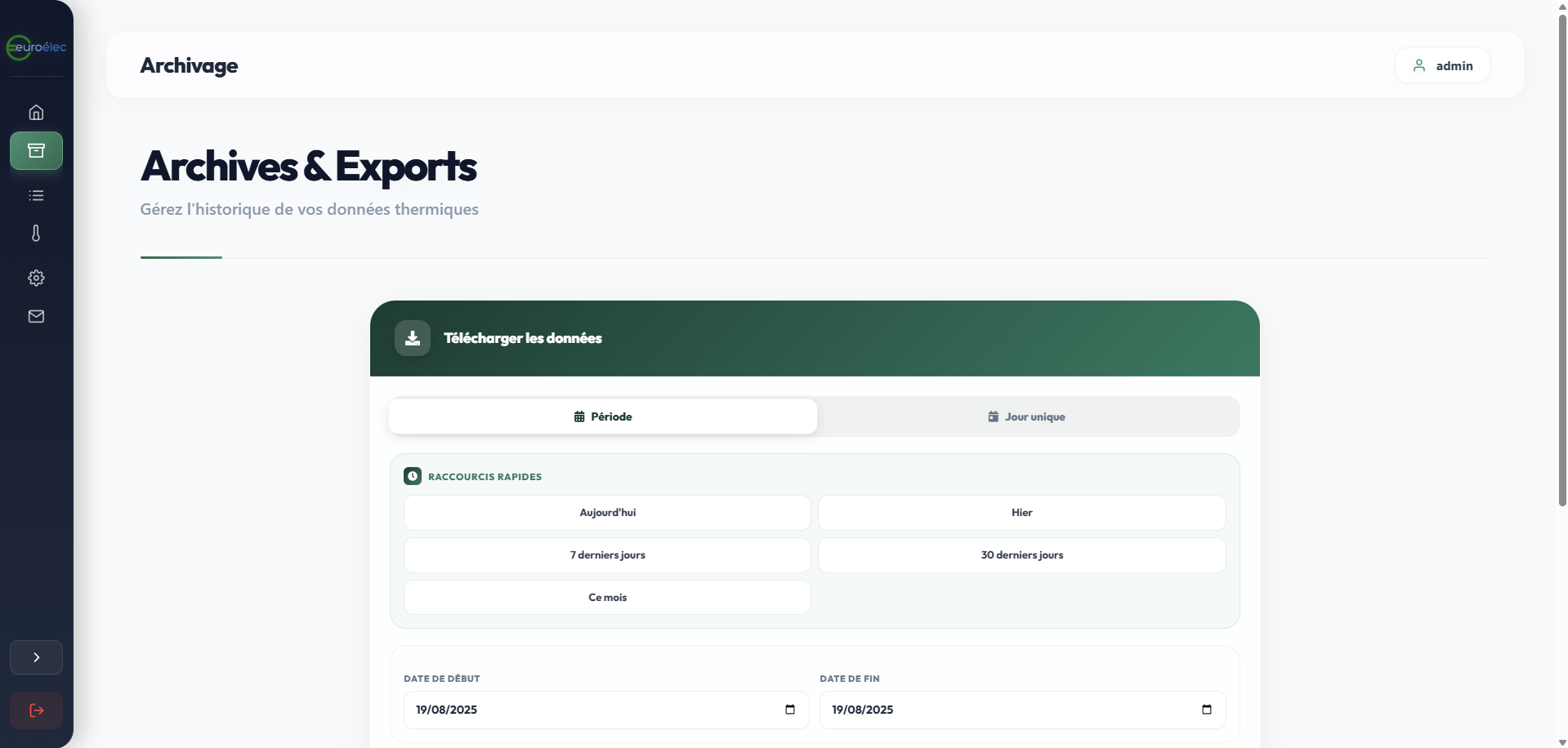
Task: Click the clock icon beside Raccourcis rapides
Action: point(413,476)
